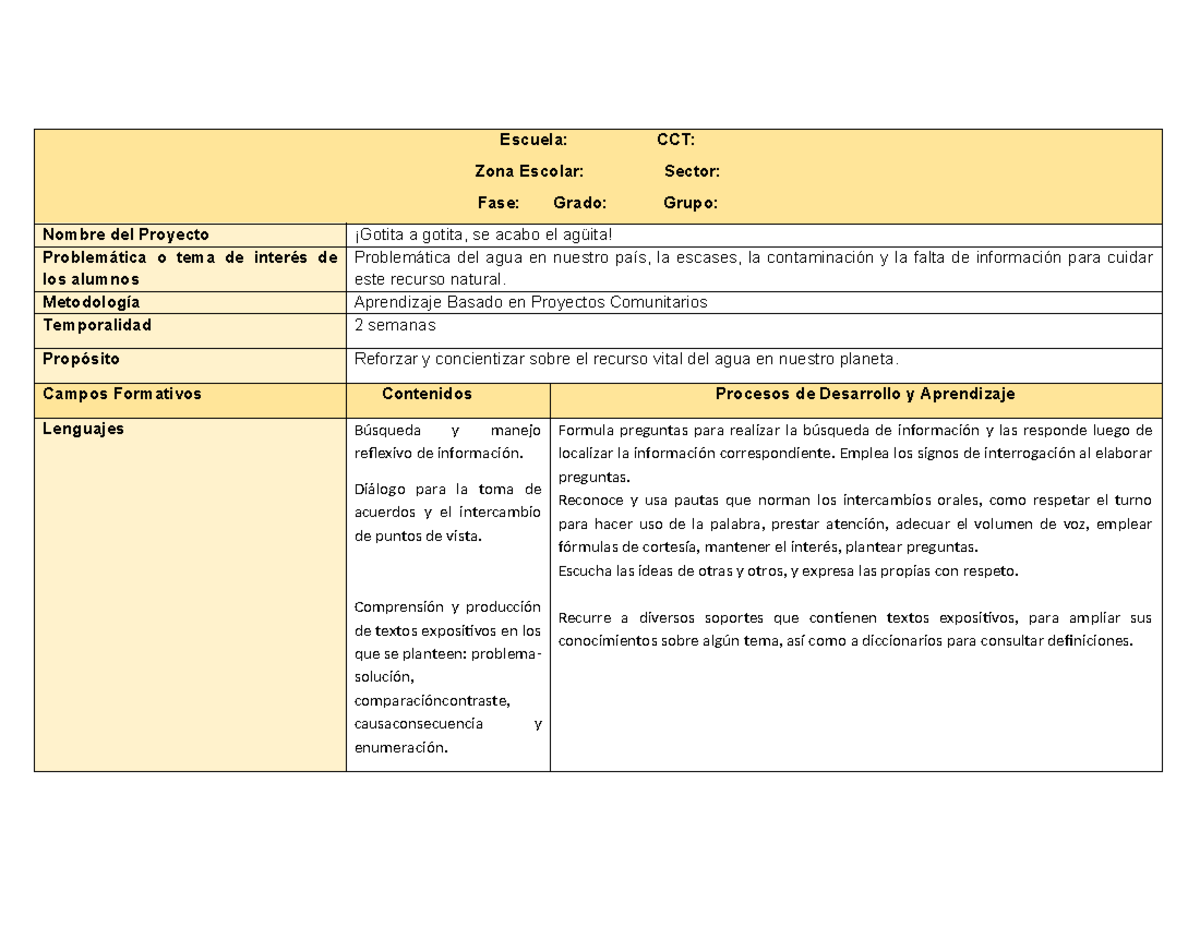This screenshot has height=927, width=1200.
Task: Select the Propósito row label
Action: click(x=190, y=364)
